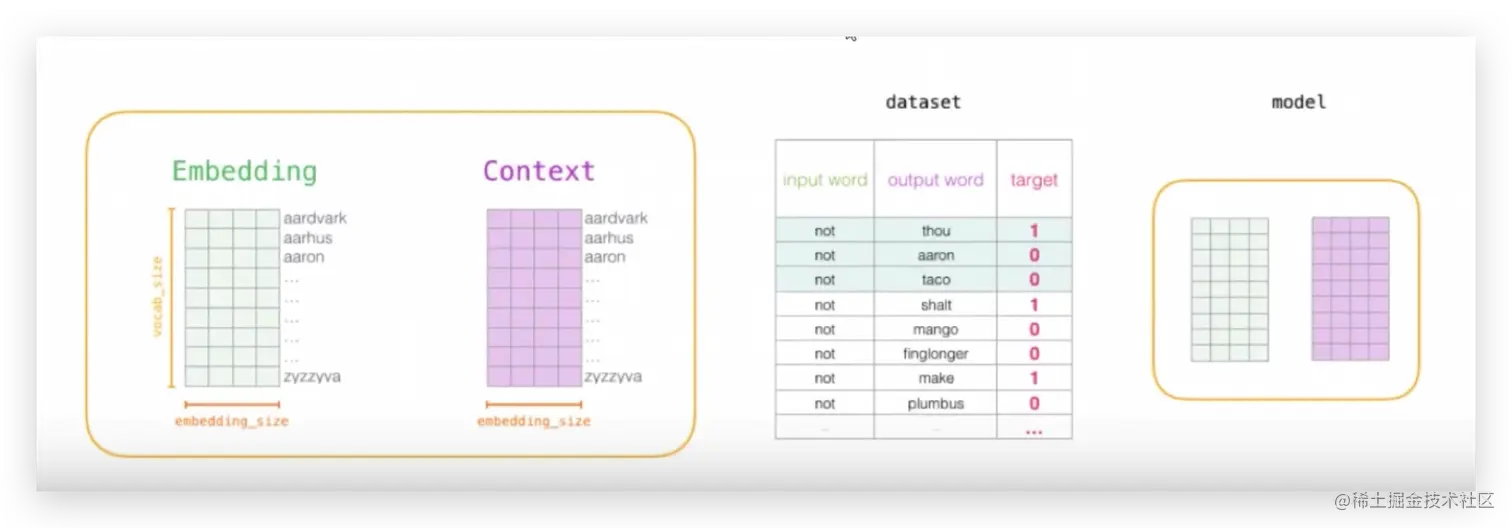Click the make cell in dataset table
Image resolution: width=1512 pixels, height=528 pixels.
(x=936, y=378)
